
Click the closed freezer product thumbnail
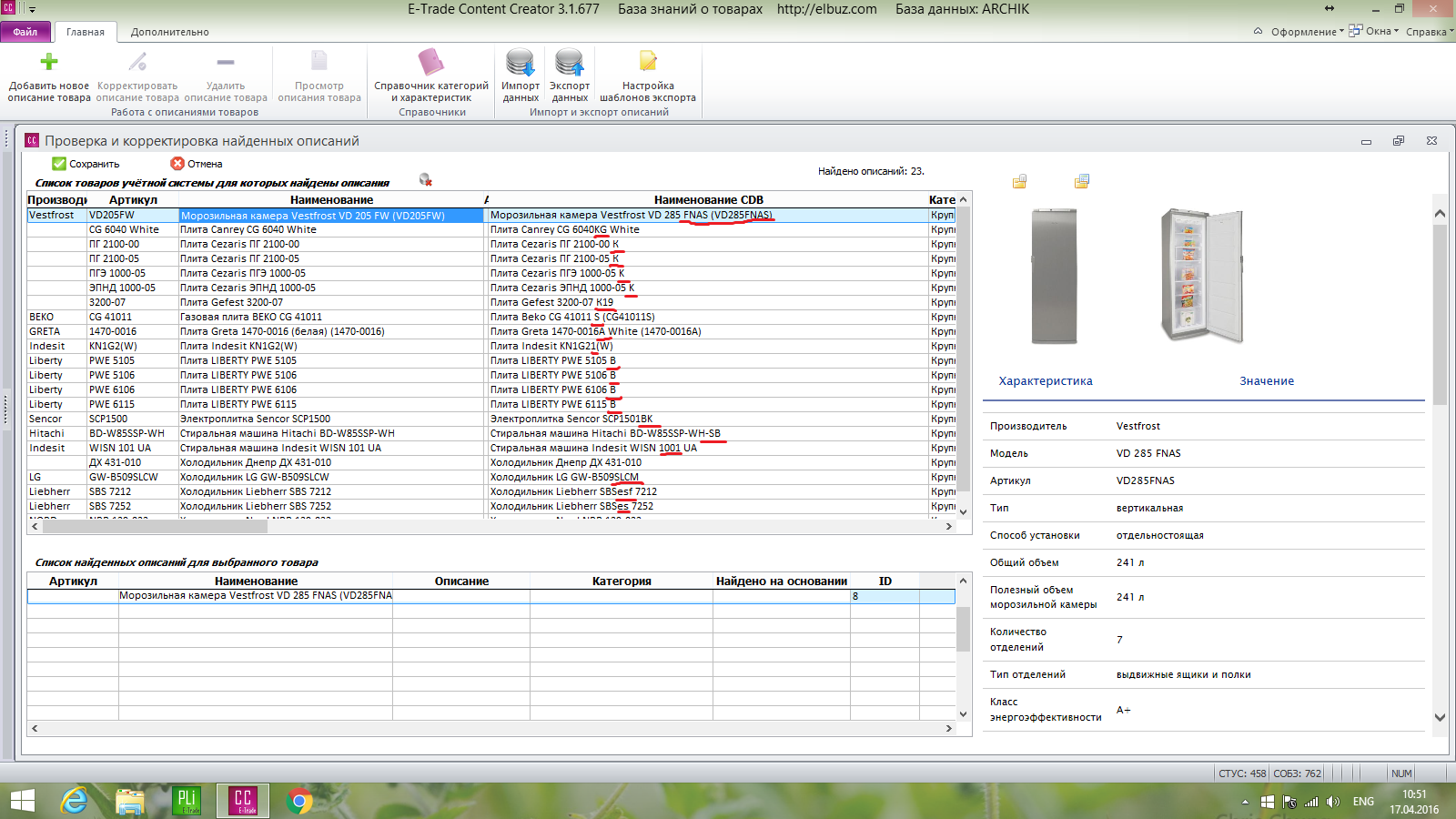(1055, 276)
